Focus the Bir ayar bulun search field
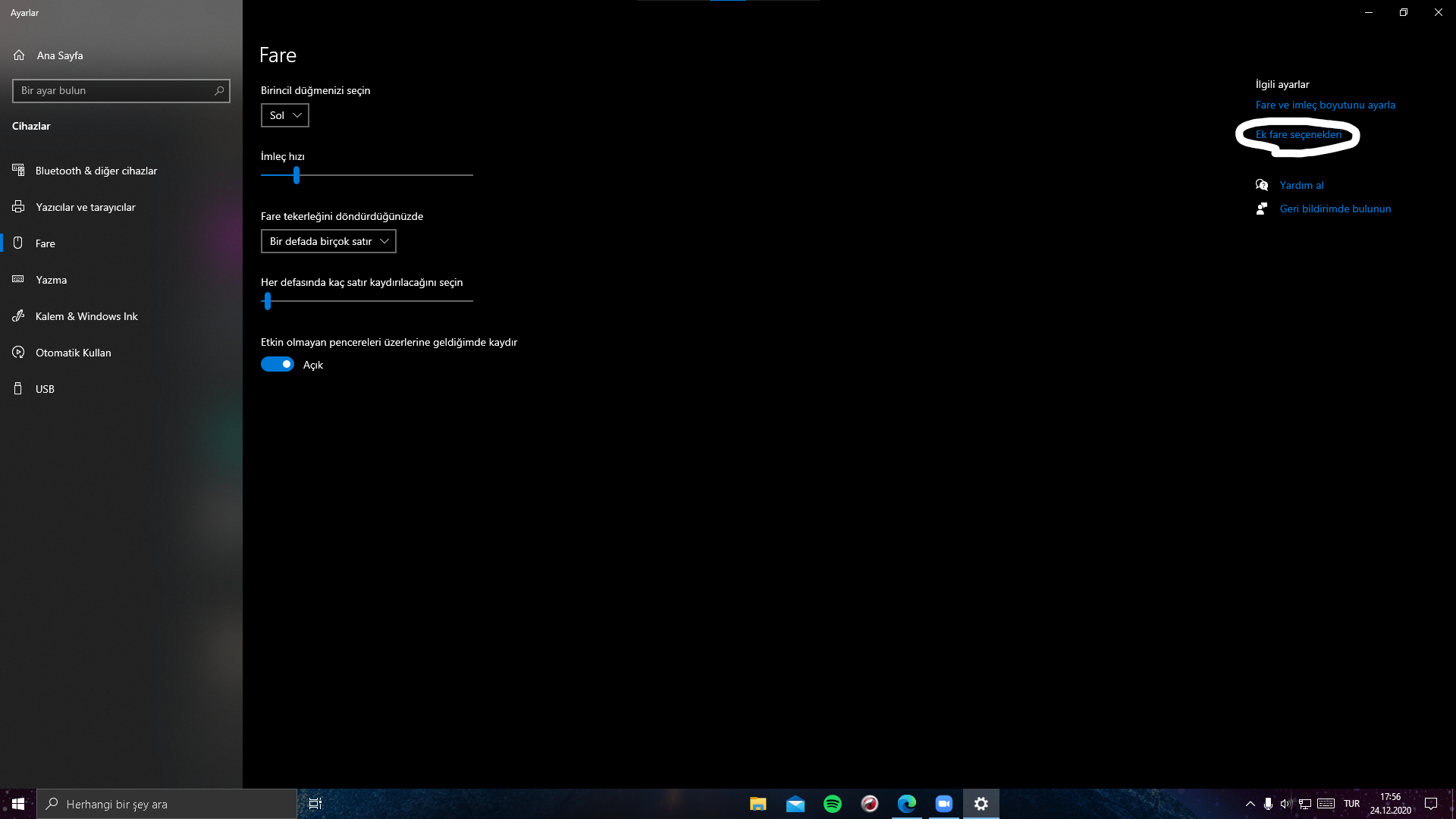The height and width of the screenshot is (819, 1456). 114,90
